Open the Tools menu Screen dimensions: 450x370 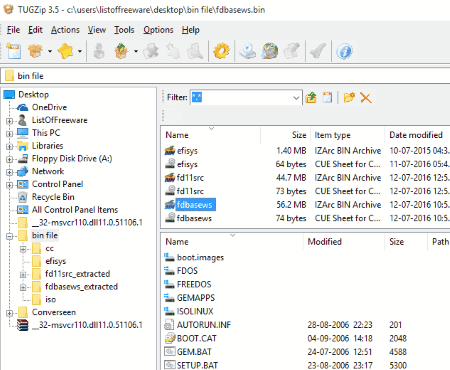point(124,30)
